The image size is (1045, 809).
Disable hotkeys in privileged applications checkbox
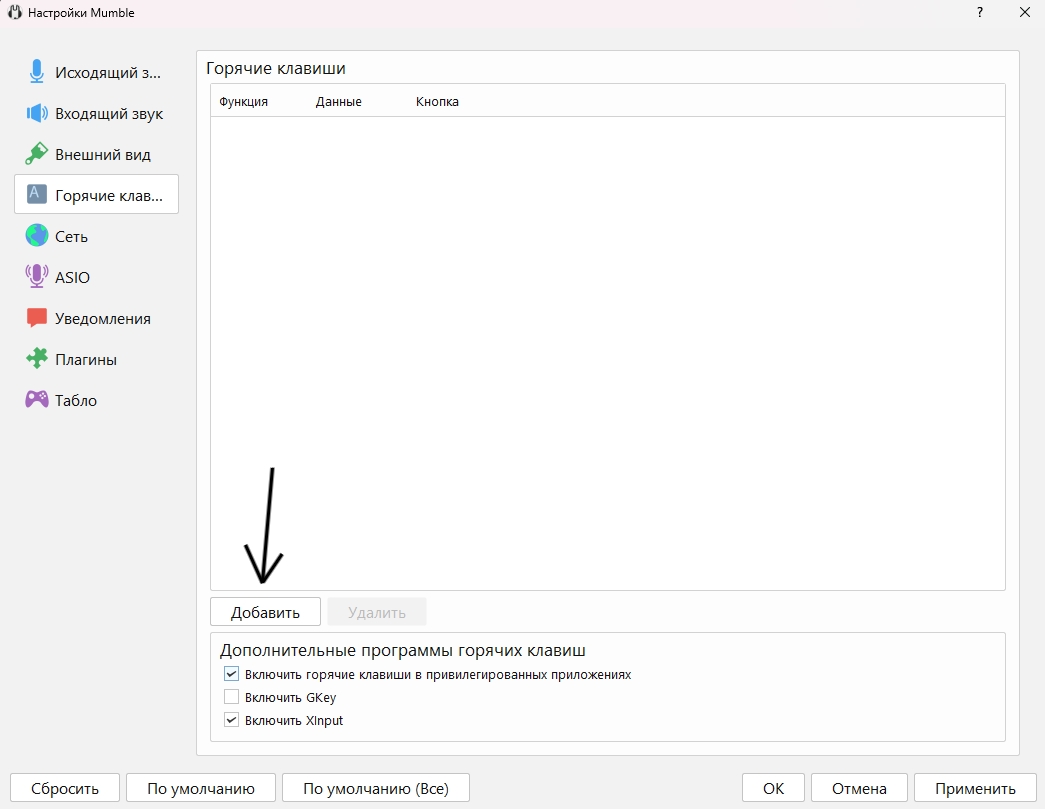pos(231,674)
